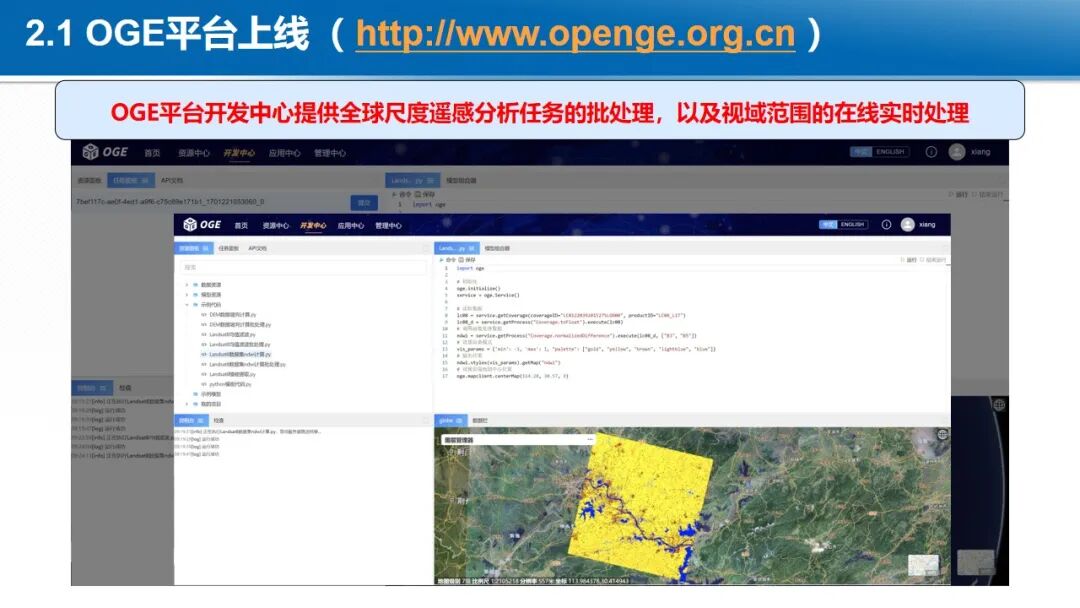Image resolution: width=1080 pixels, height=608 pixels.
Task: Click 结束运行 stop button in front editor
Action: (933, 260)
